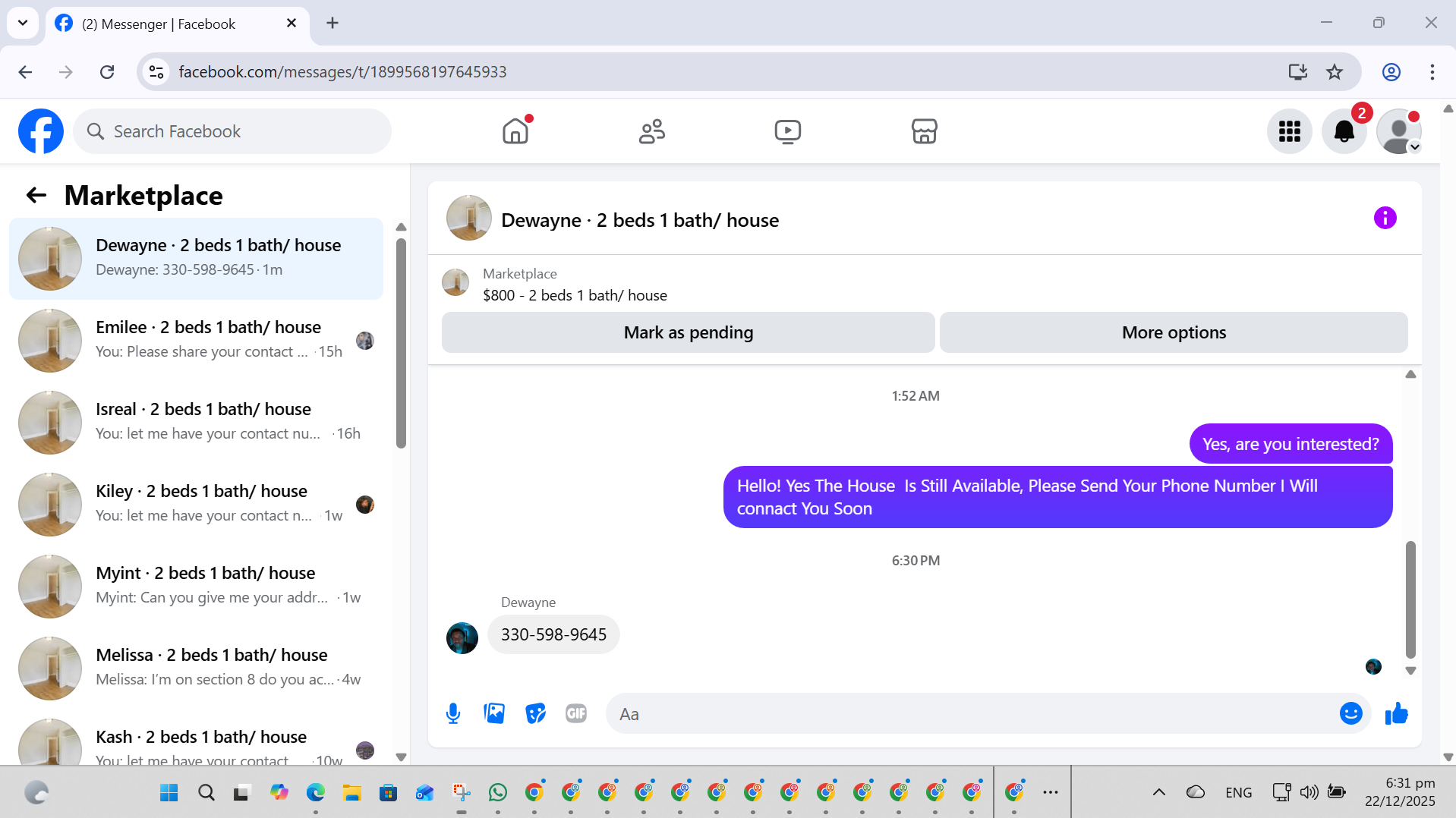1456x818 pixels.
Task: Open Dewayne conversation in list
Action: tap(196, 259)
